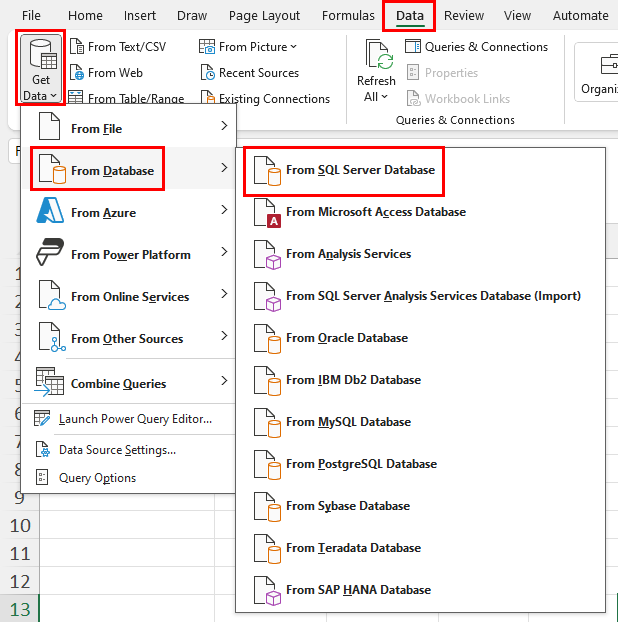Click the From Other Sources icon
The image size is (618, 622).
point(52,337)
